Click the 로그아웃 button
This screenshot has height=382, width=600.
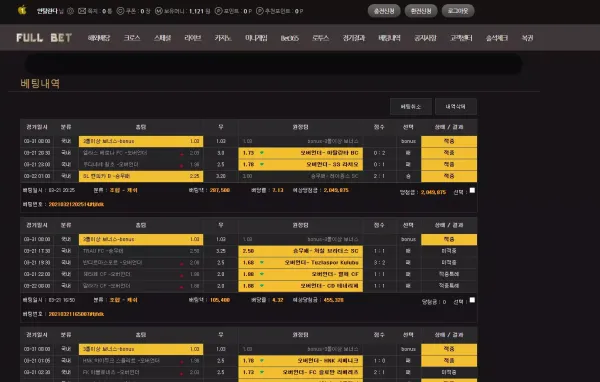tap(458, 11)
